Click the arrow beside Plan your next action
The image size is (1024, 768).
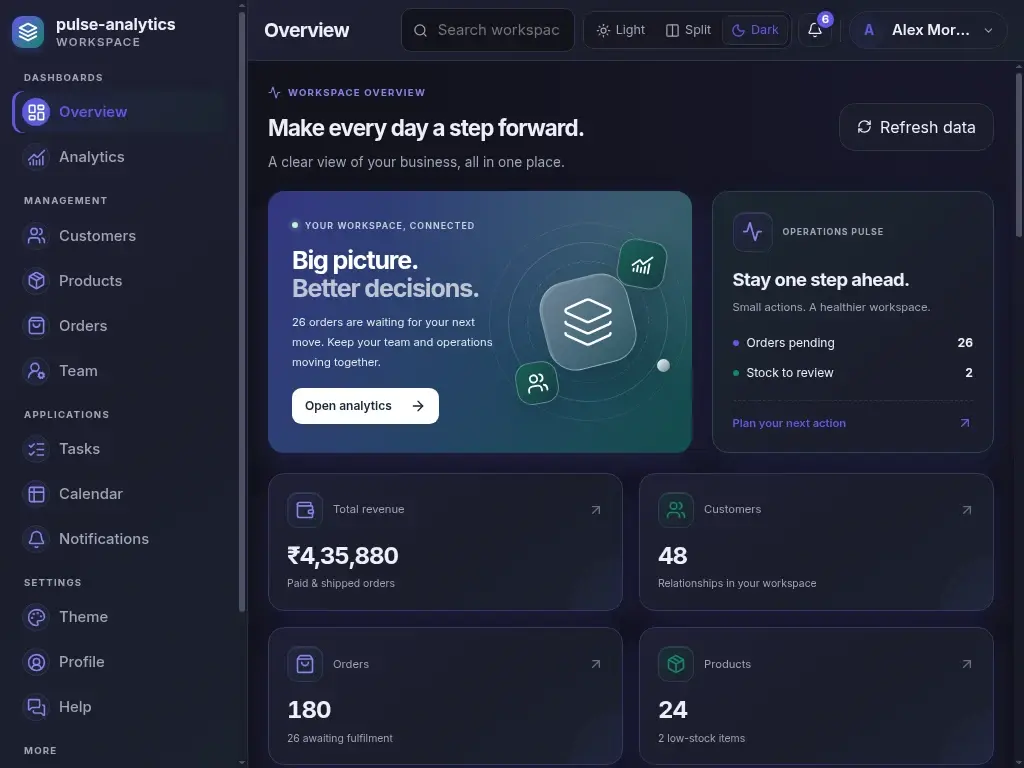[965, 423]
